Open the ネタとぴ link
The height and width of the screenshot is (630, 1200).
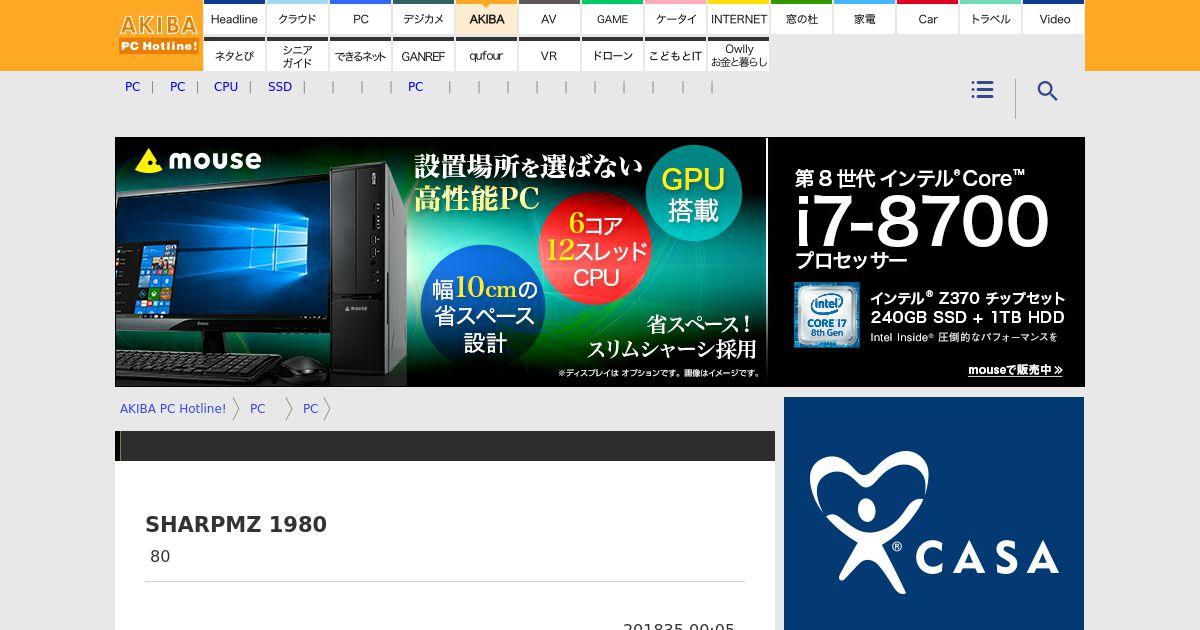[x=234, y=56]
